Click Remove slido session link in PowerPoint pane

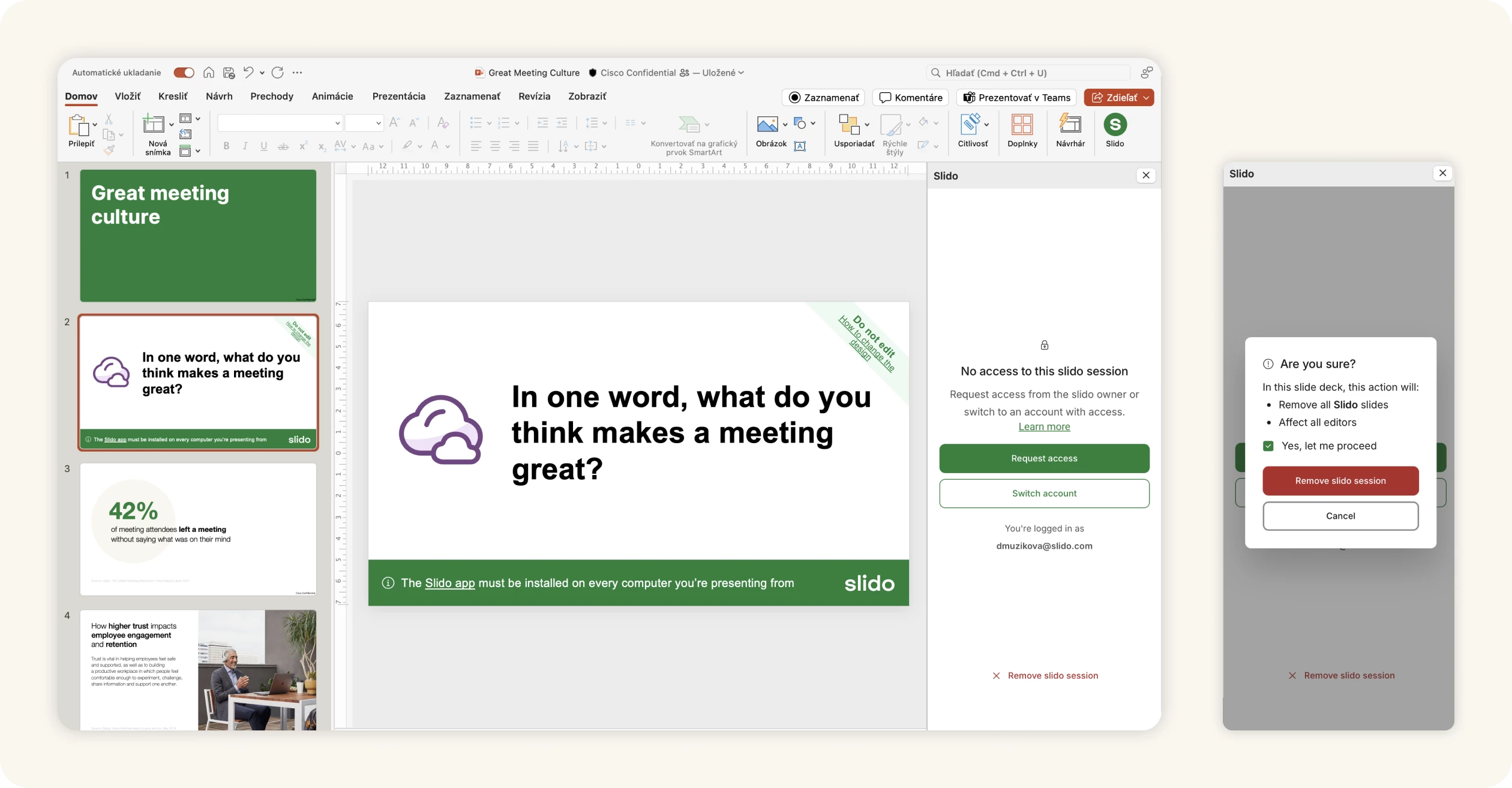click(1045, 676)
